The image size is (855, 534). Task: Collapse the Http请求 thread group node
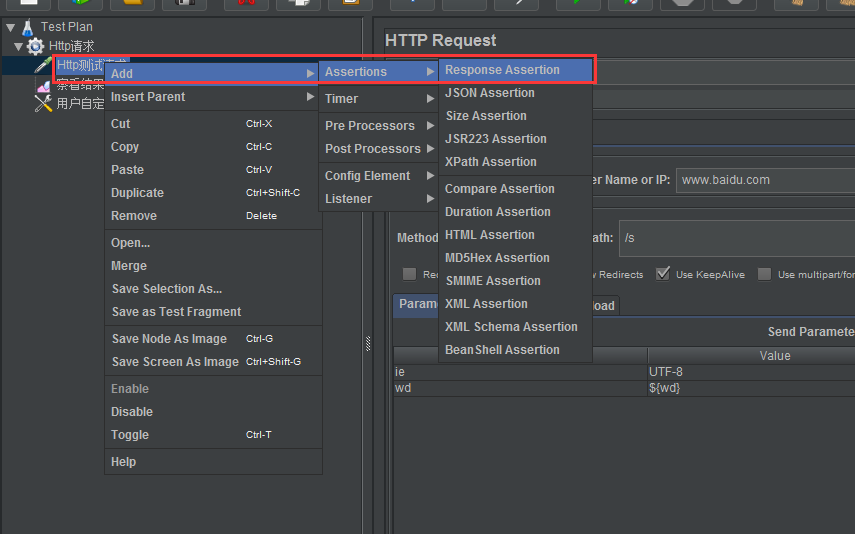point(19,46)
